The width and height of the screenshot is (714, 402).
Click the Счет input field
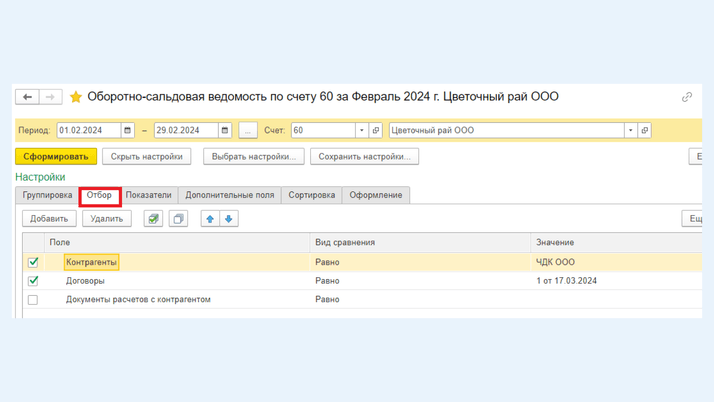click(x=323, y=130)
